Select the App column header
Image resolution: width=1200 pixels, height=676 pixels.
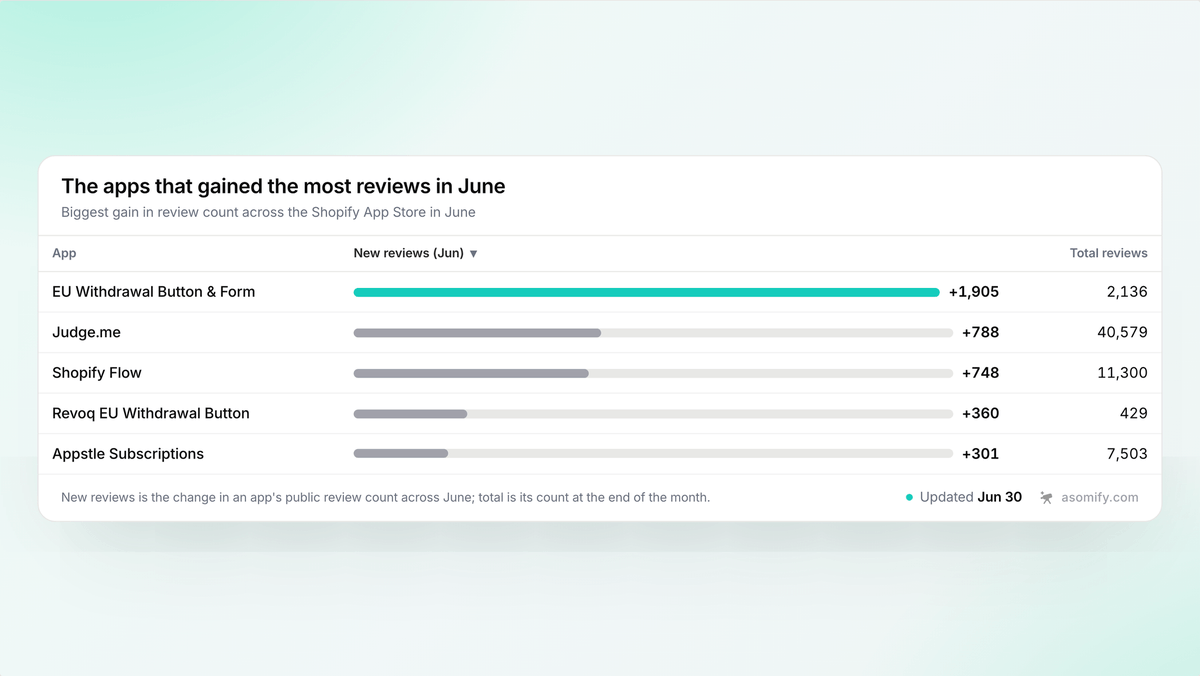pyautogui.click(x=64, y=253)
